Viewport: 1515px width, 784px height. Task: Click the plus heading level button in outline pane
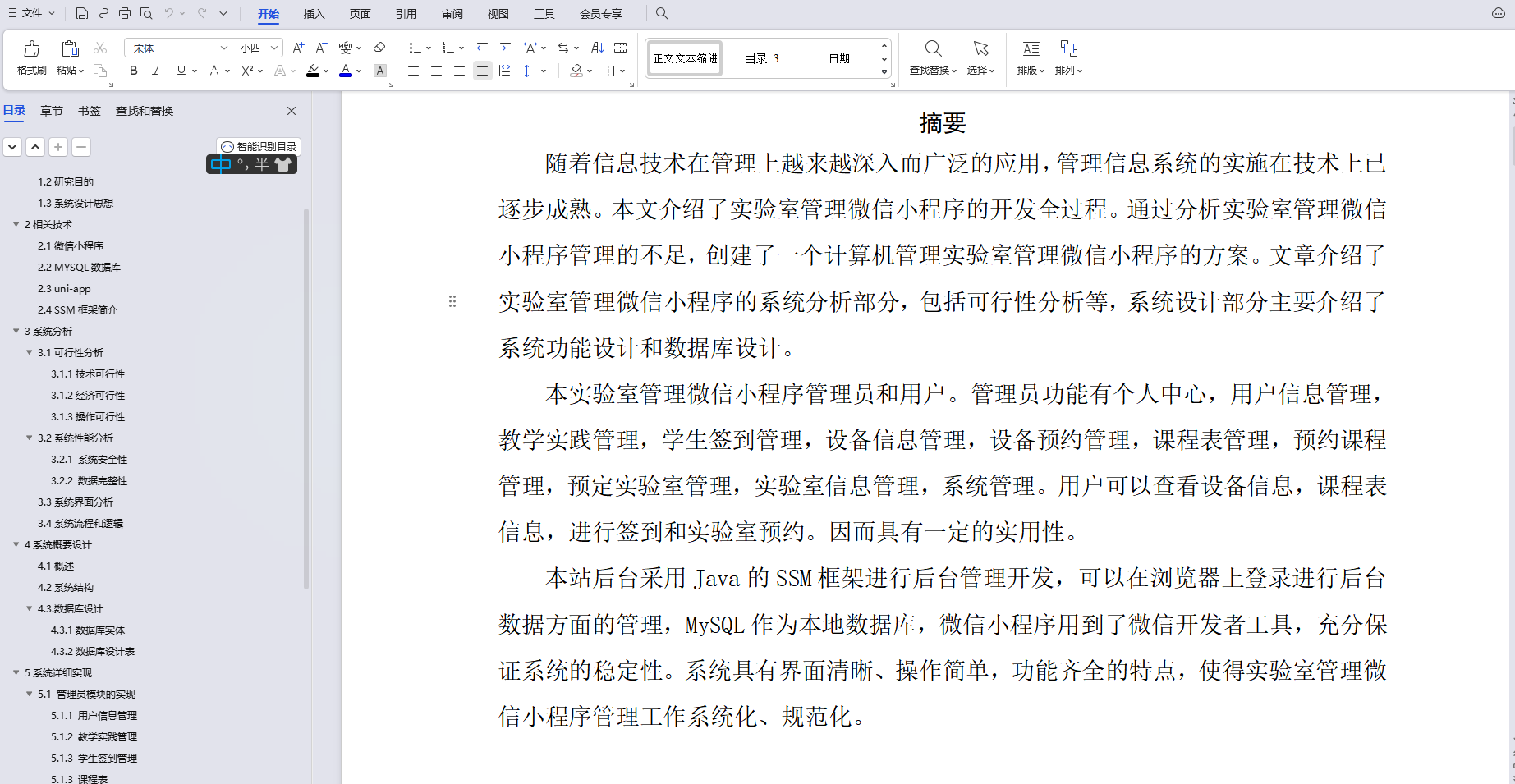58,147
